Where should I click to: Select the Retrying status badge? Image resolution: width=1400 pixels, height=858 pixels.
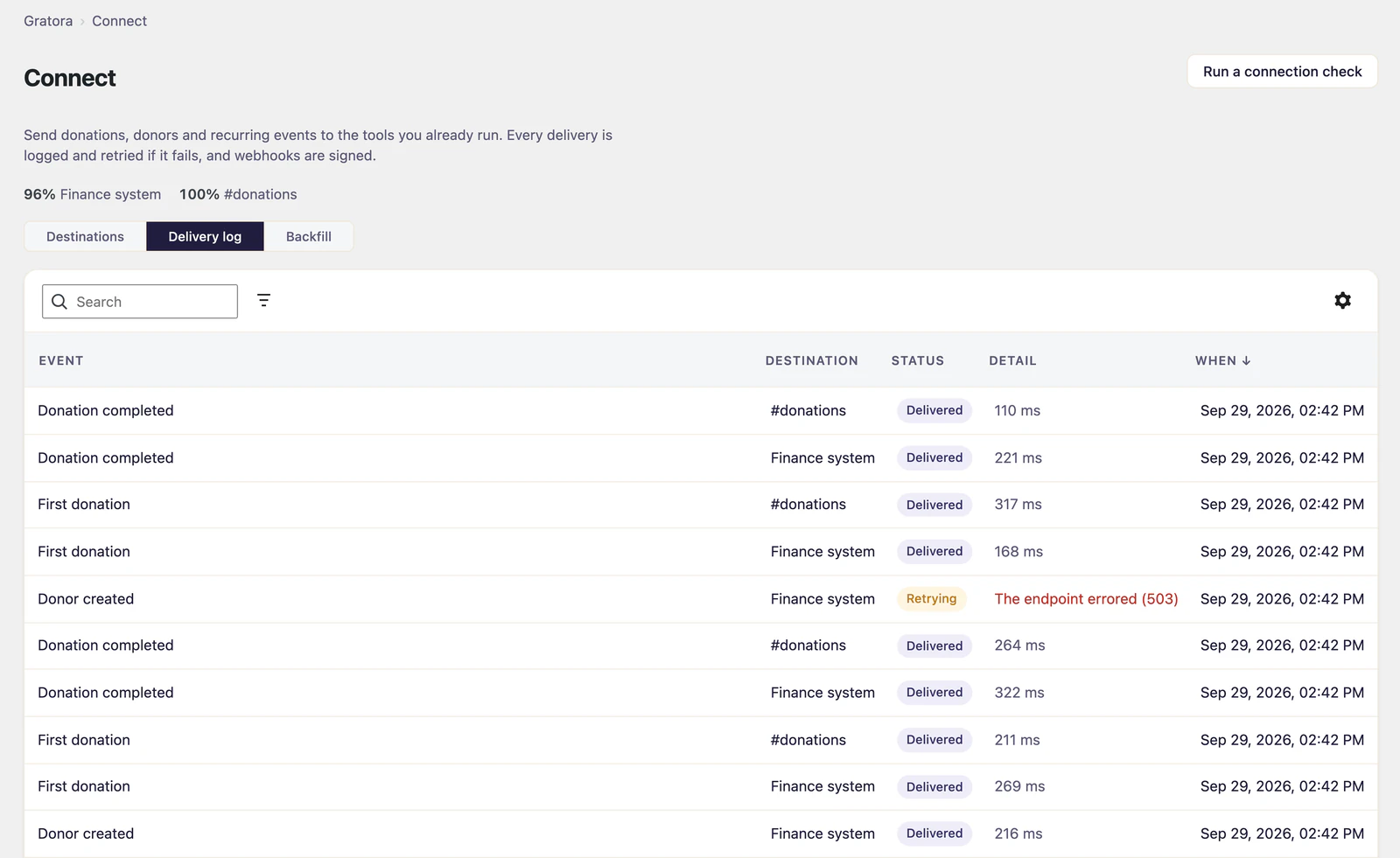pyautogui.click(x=931, y=599)
